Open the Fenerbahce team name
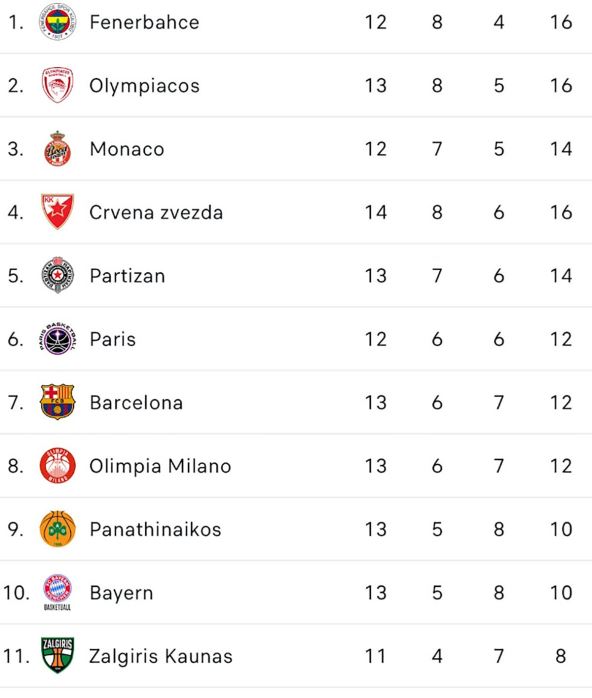The width and height of the screenshot is (592, 698). click(x=144, y=22)
